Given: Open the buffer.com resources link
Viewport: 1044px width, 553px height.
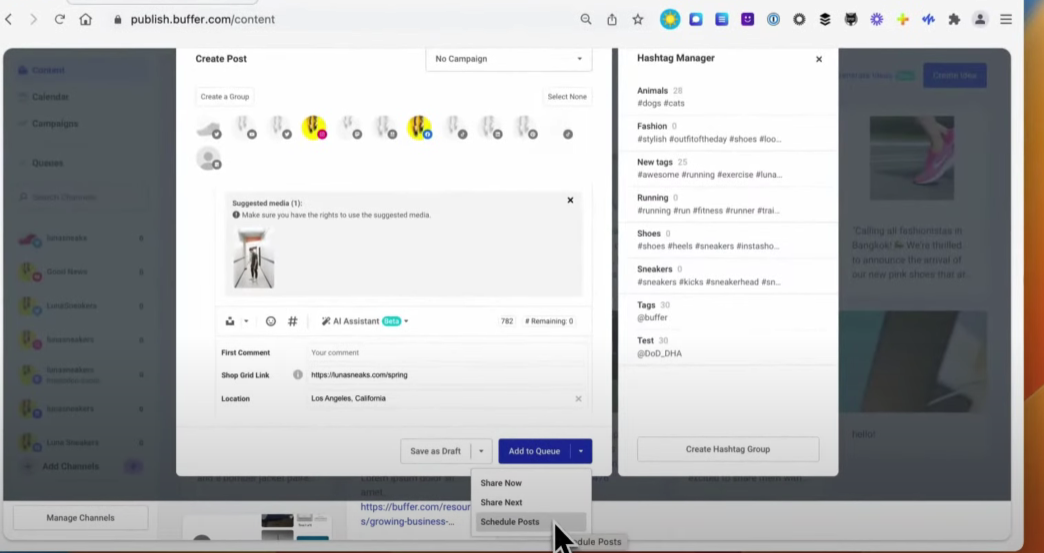Looking at the screenshot, I should pos(415,514).
